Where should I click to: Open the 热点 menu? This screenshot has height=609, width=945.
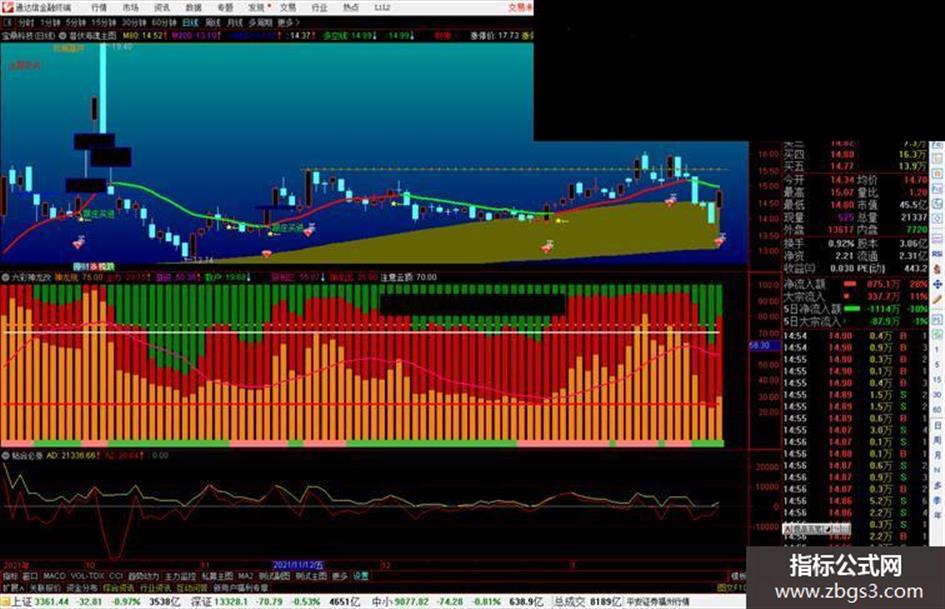click(351, 8)
